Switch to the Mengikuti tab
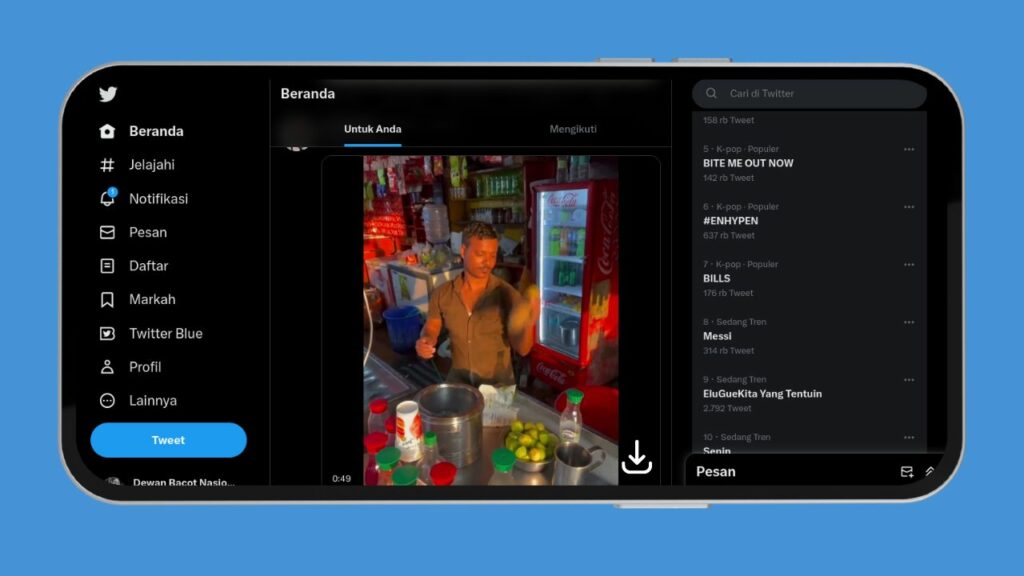 tap(573, 129)
